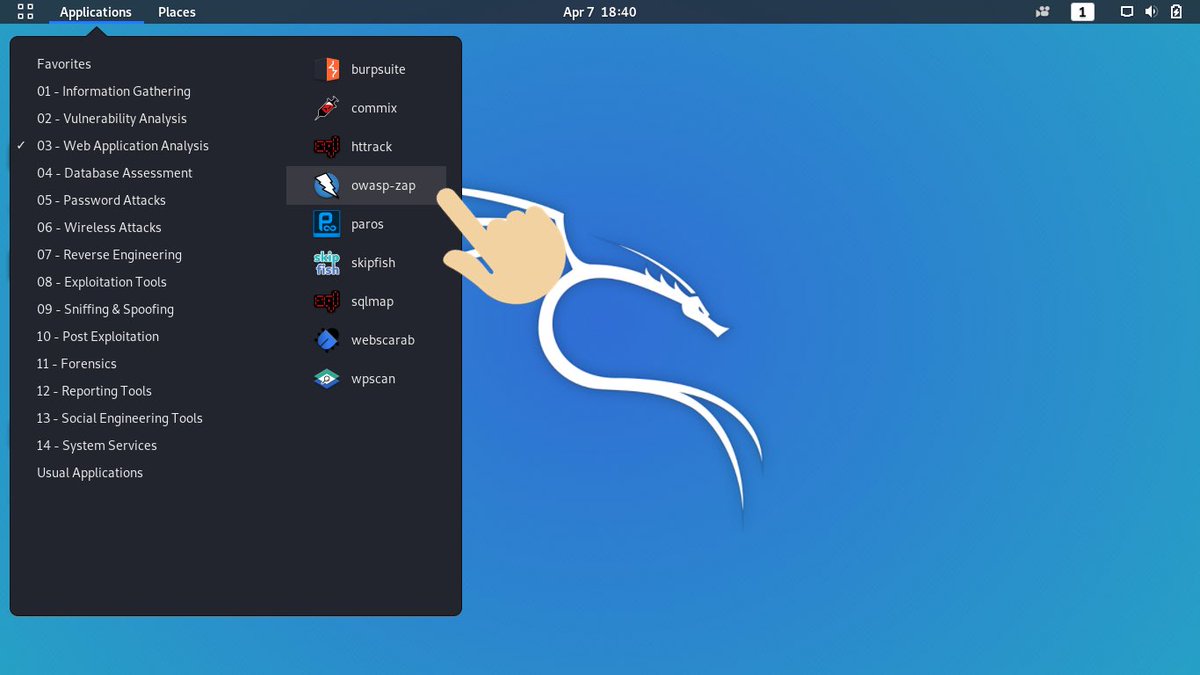Select 12 - Reporting Tools category
Image resolution: width=1200 pixels, height=675 pixels.
[x=94, y=391]
